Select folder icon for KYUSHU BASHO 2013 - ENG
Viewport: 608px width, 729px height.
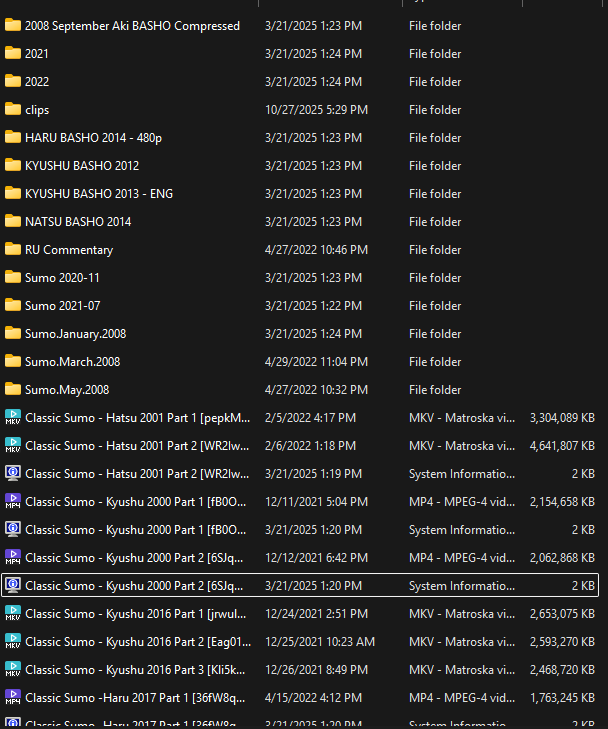[13, 193]
